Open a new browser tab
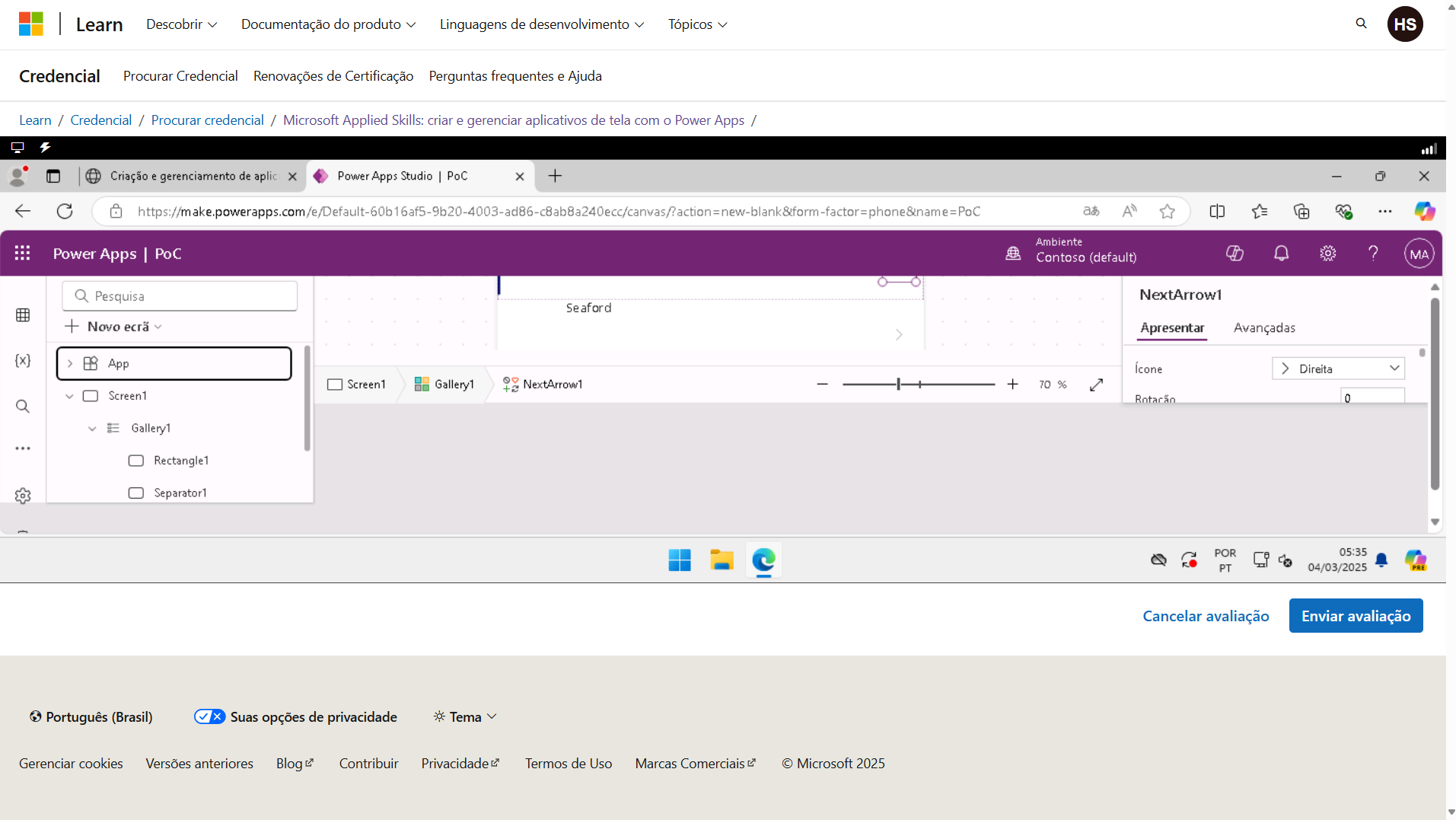 [555, 176]
